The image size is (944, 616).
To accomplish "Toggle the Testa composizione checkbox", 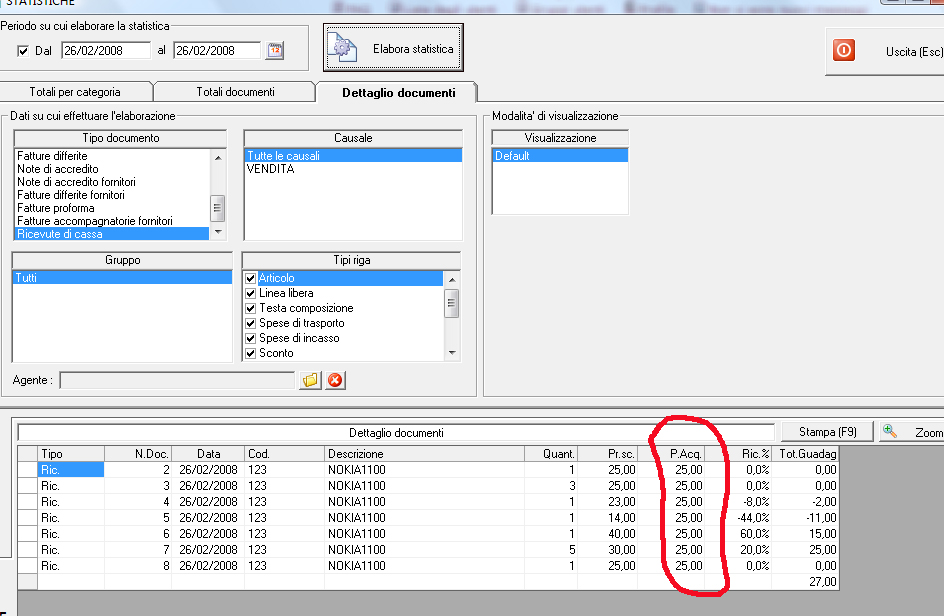I will tap(251, 308).
